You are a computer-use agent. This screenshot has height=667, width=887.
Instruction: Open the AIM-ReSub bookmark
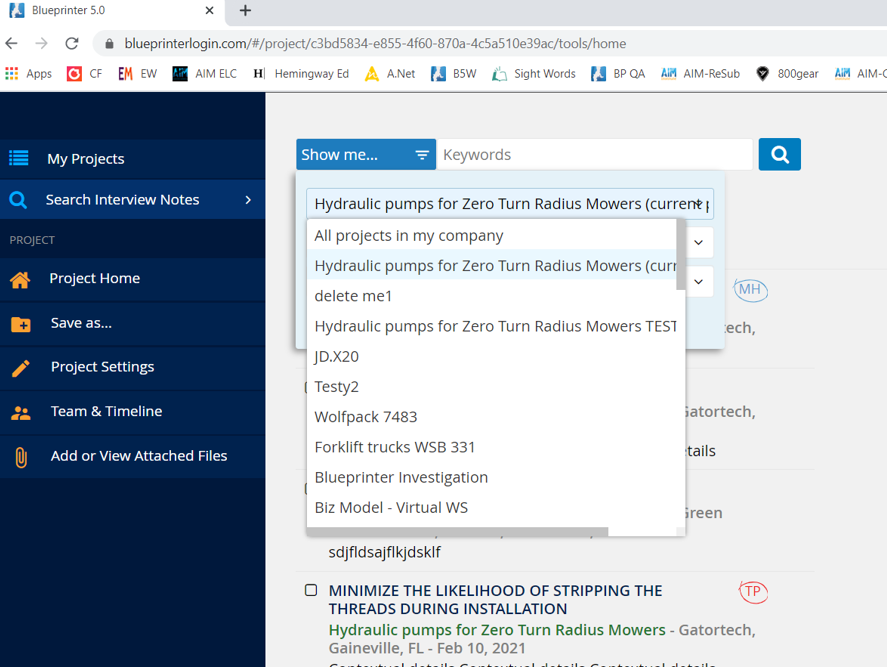click(x=700, y=74)
